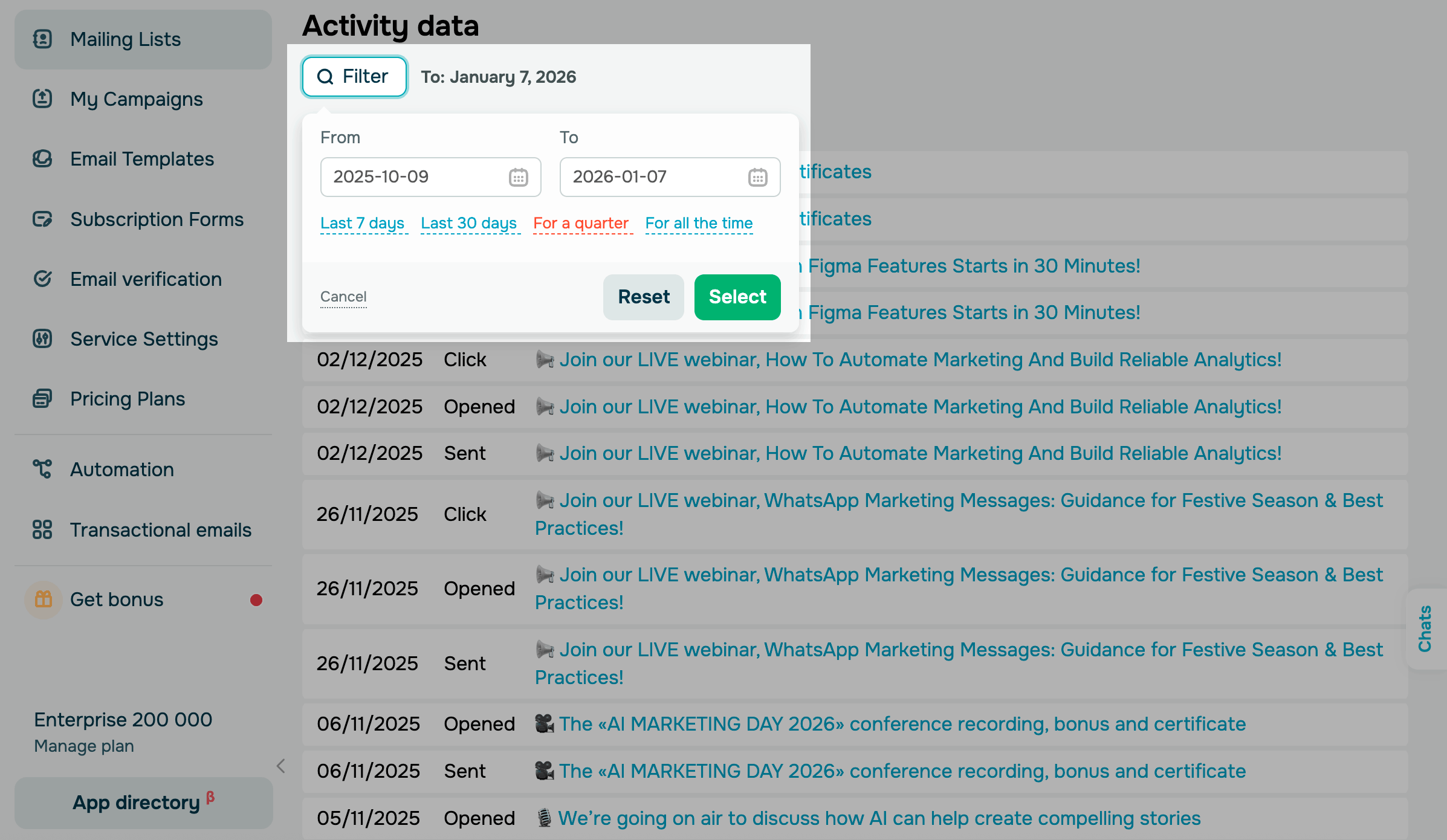Click the Email Templates sidebar icon

click(x=42, y=159)
